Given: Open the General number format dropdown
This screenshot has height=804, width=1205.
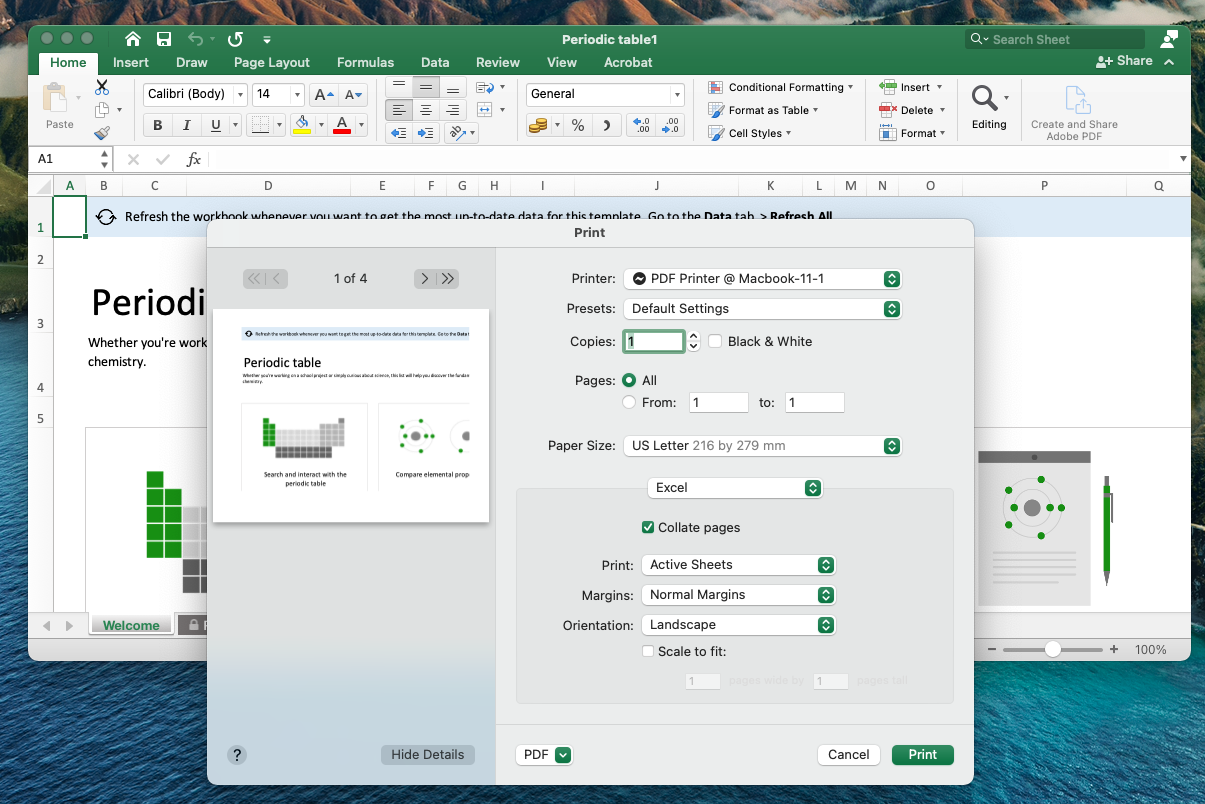Looking at the screenshot, I should click(605, 94).
